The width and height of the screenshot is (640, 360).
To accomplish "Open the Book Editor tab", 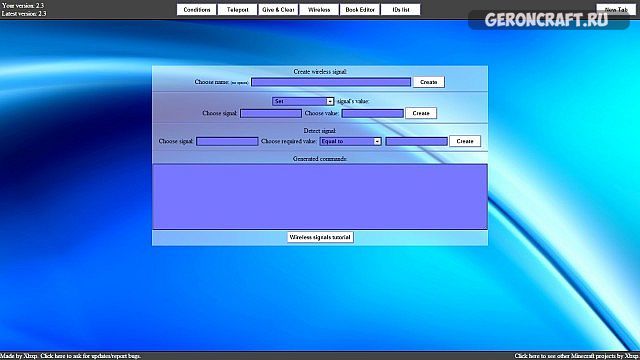I will (x=360, y=10).
